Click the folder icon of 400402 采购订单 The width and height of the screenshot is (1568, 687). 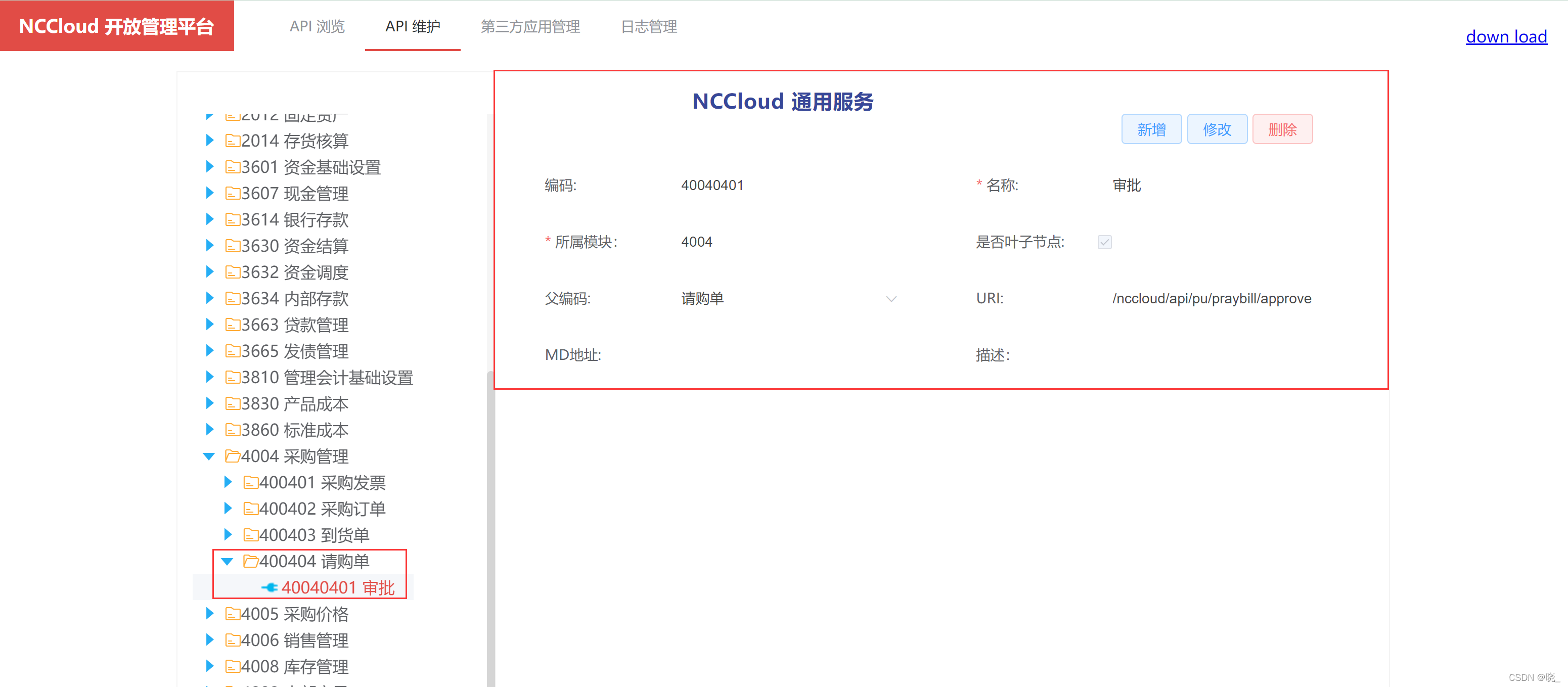point(250,509)
